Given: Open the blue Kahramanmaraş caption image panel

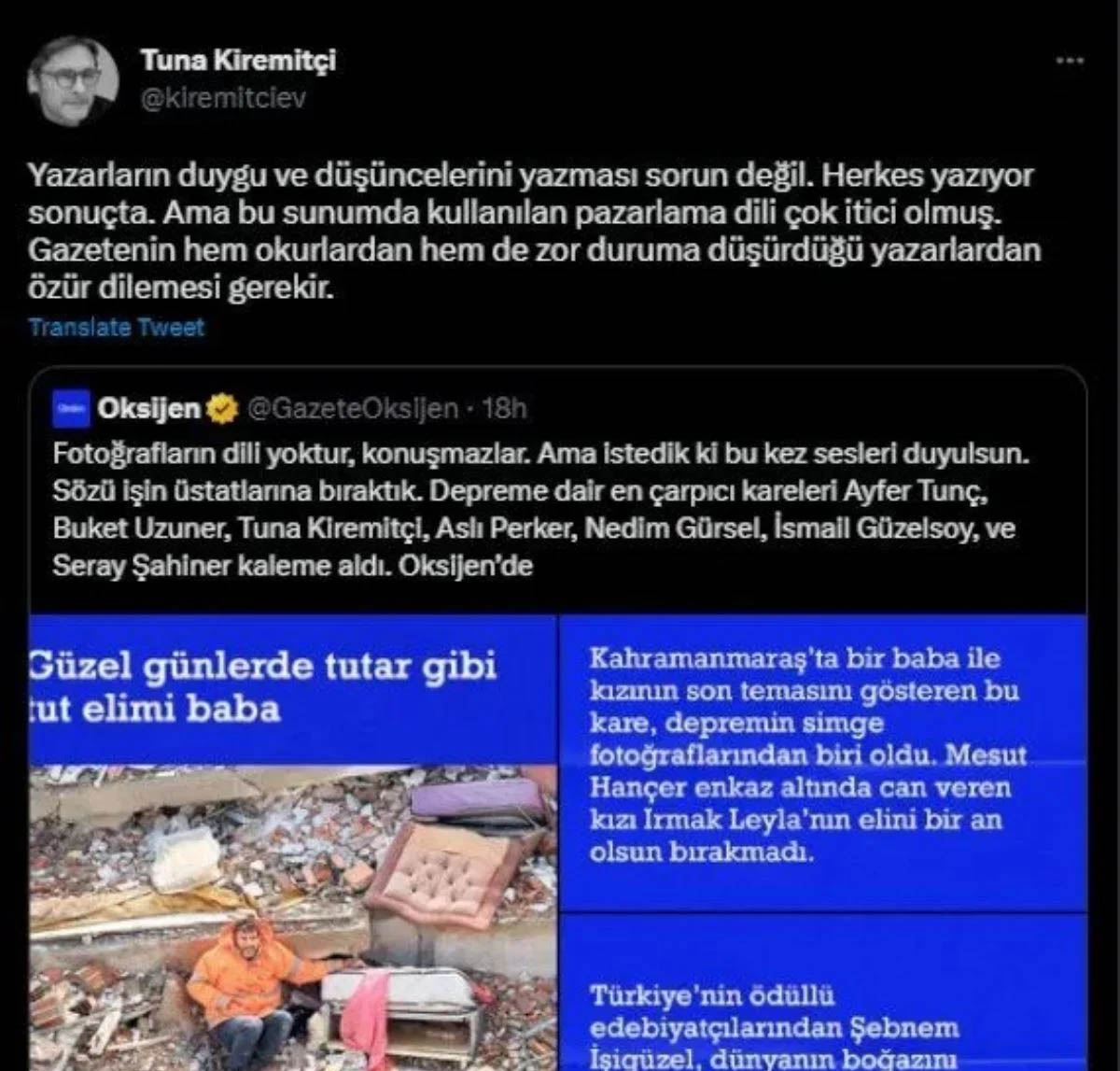Looking at the screenshot, I should (823, 762).
